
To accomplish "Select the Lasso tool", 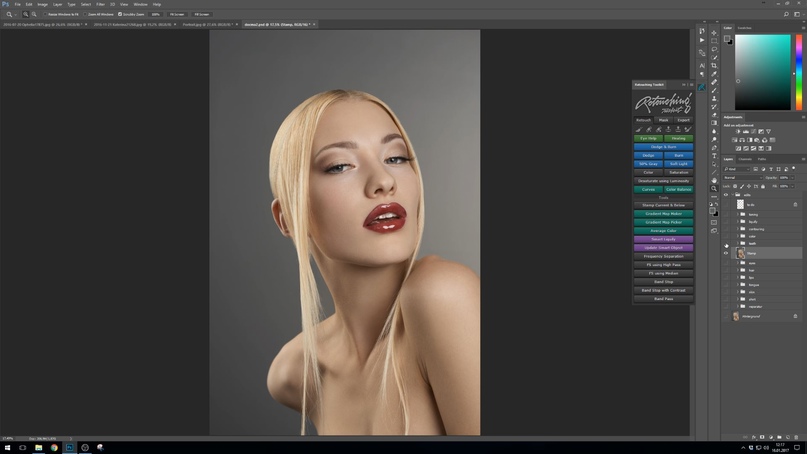I will pyautogui.click(x=714, y=49).
